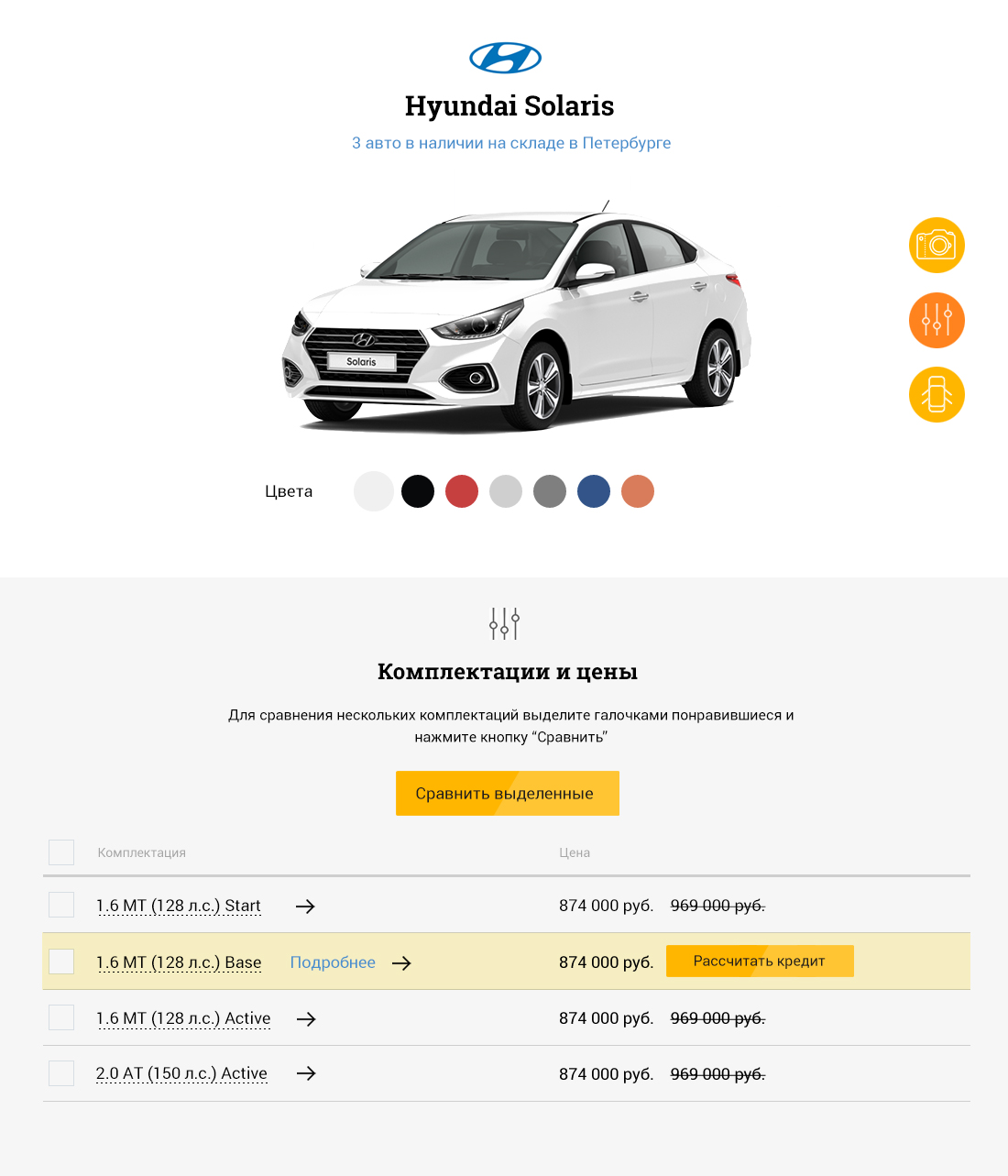The height and width of the screenshot is (1176, 1008).
Task: Select the red color swatch
Action: 462,491
